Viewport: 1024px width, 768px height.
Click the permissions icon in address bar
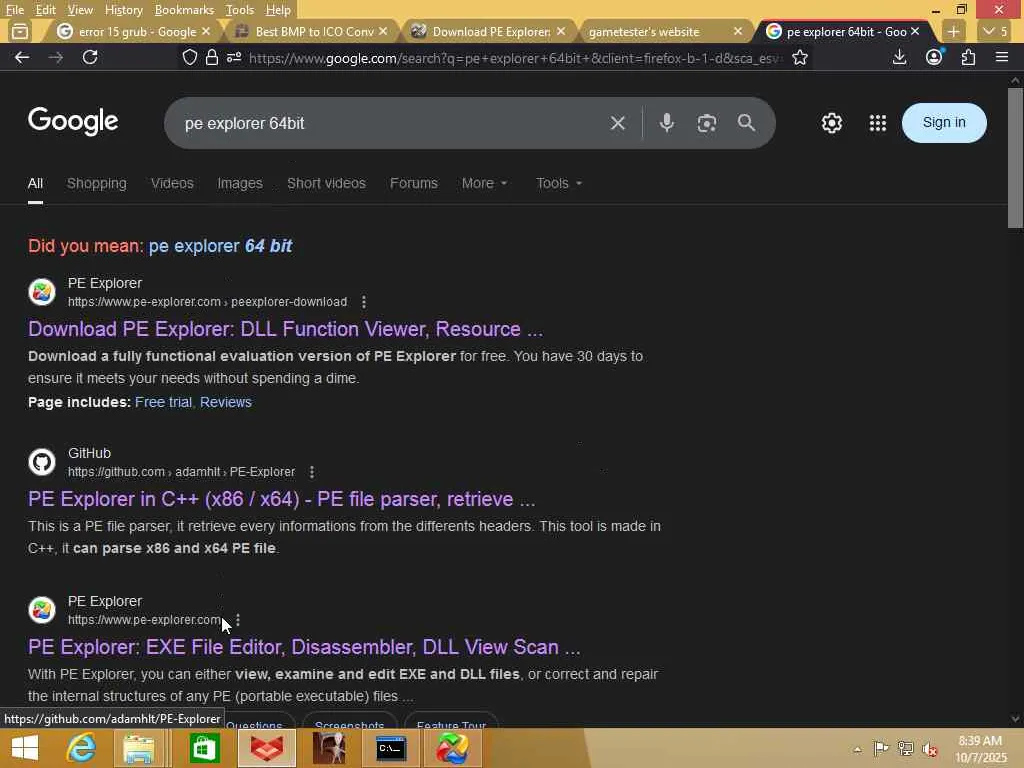coord(234,57)
